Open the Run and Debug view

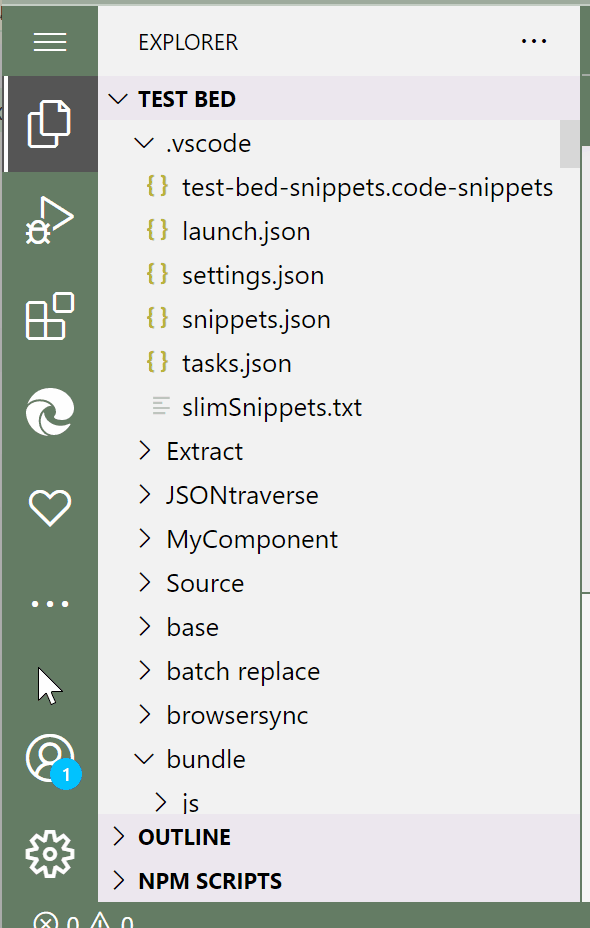pyautogui.click(x=50, y=220)
